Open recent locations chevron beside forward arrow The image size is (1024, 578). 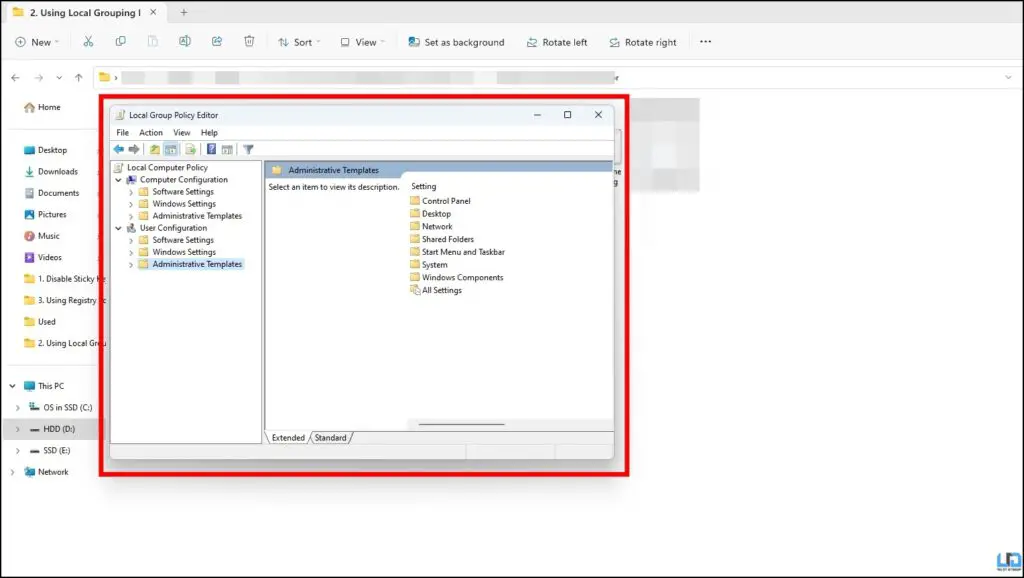(x=59, y=78)
